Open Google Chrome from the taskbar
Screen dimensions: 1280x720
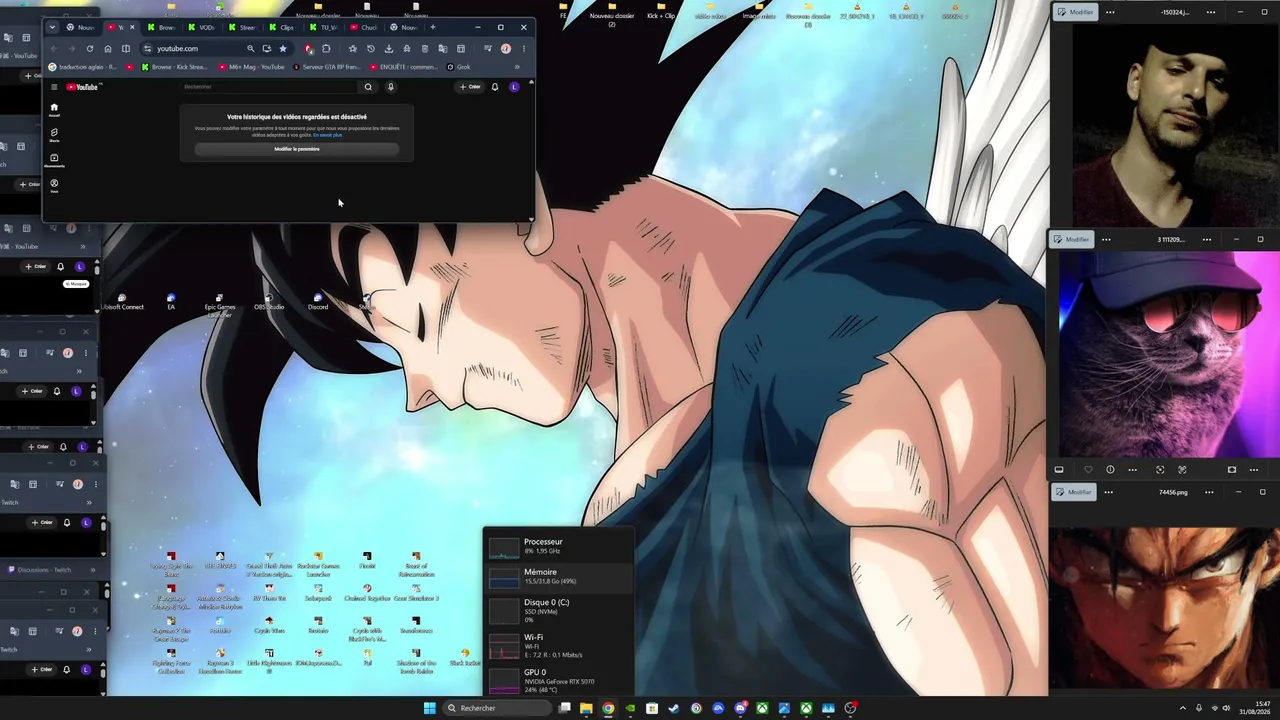pyautogui.click(x=608, y=708)
